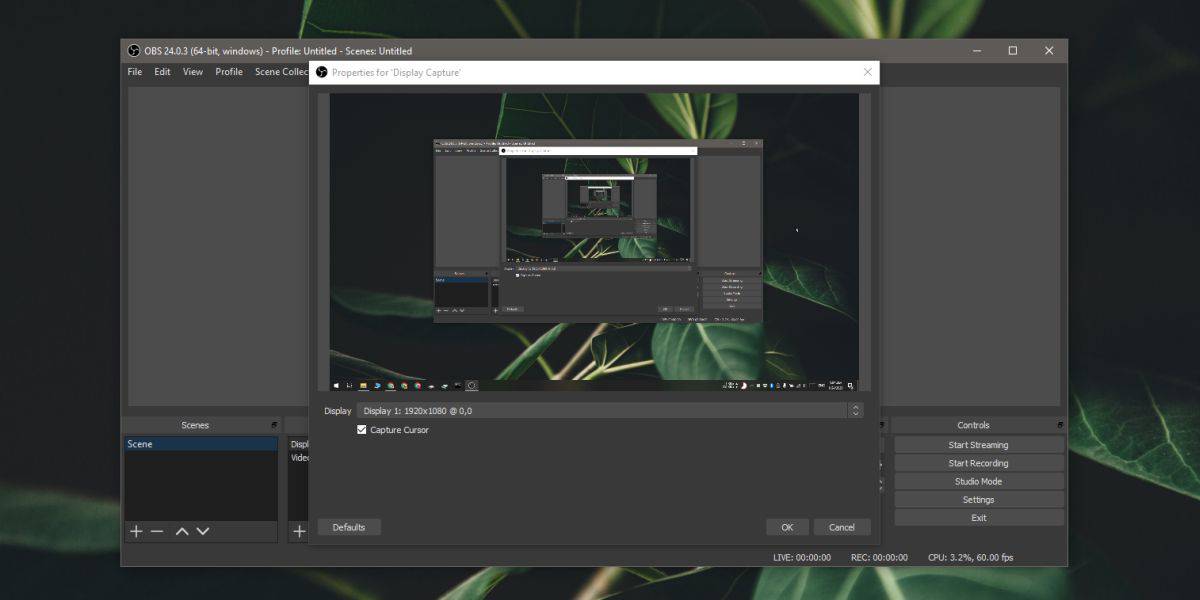The image size is (1200, 600).
Task: Move the scene down with the down arrow
Action: pyautogui.click(x=203, y=531)
